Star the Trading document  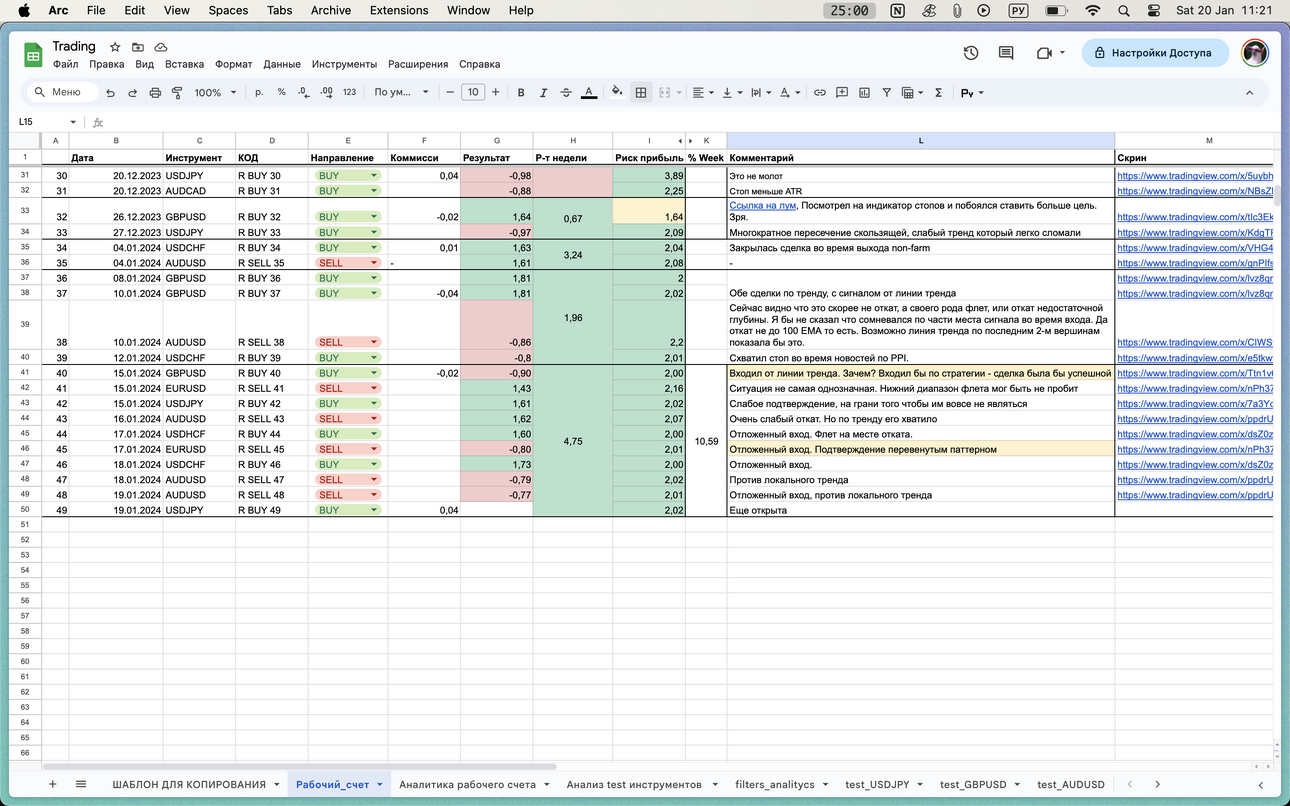tap(115, 47)
